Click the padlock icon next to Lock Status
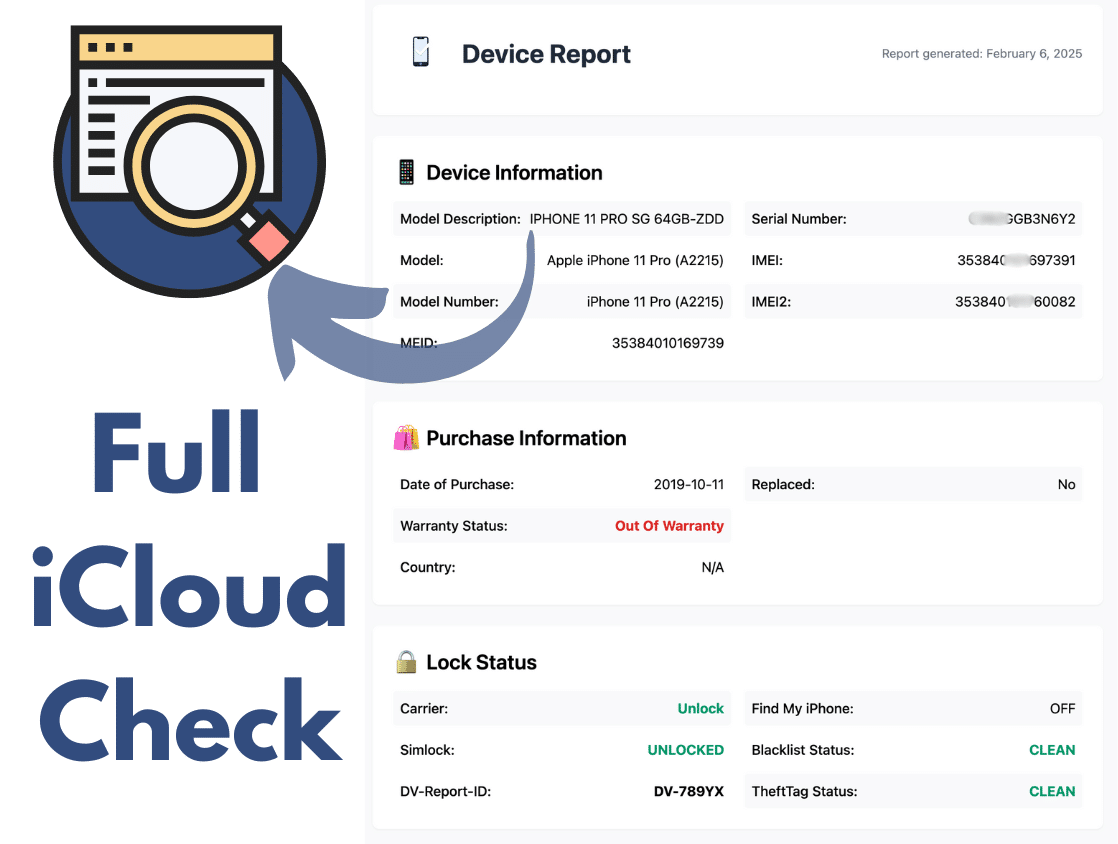This screenshot has height=844, width=1118. 406,662
